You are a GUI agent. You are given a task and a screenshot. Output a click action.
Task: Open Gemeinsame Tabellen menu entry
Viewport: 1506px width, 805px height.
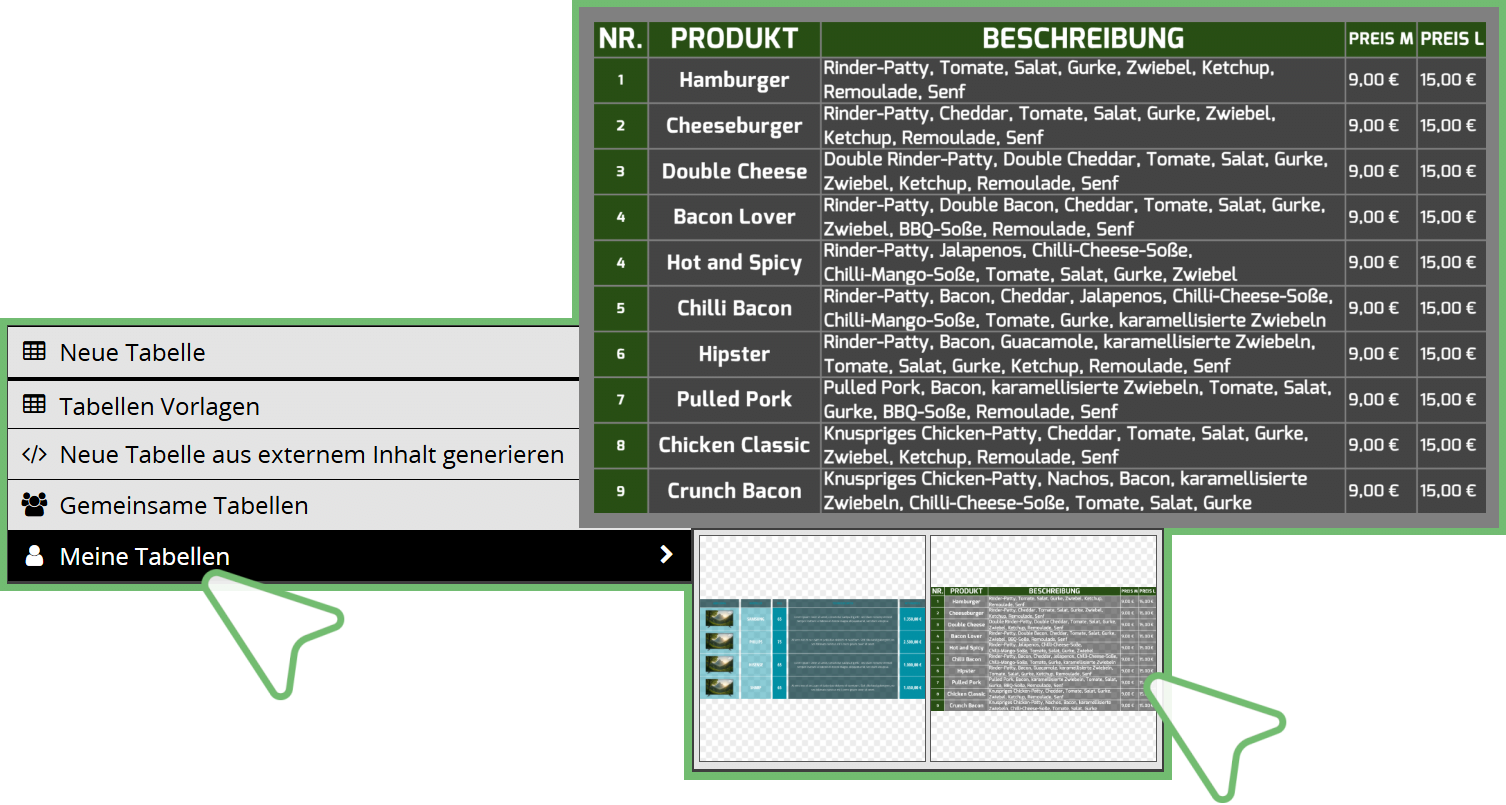[x=294, y=505]
